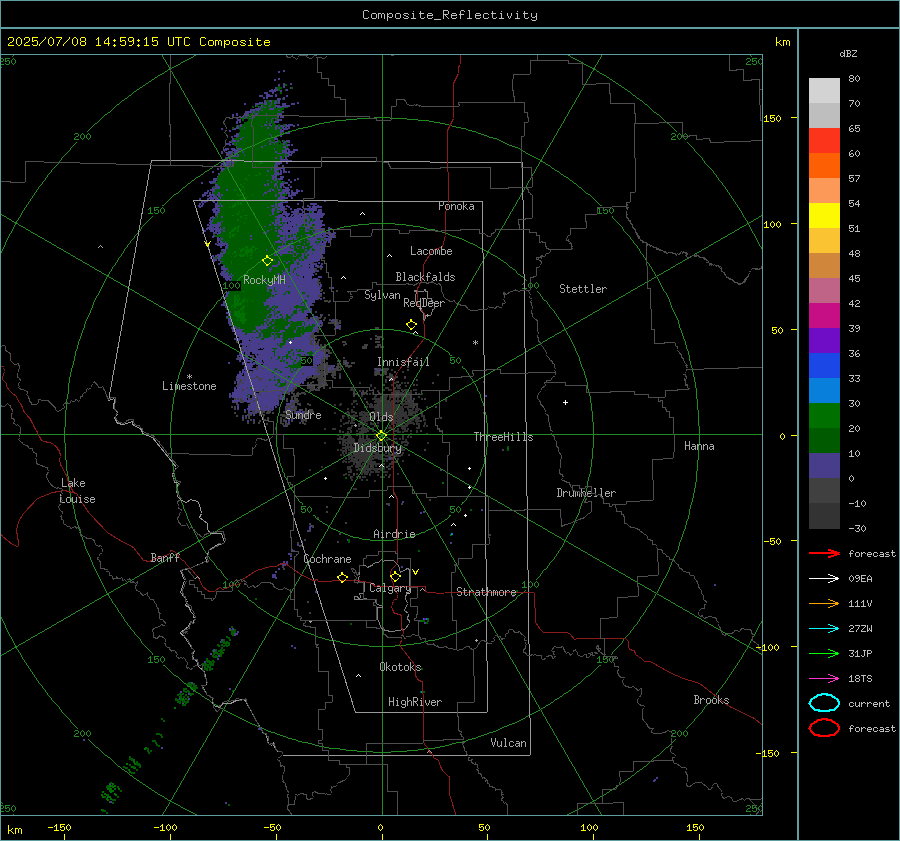The image size is (900, 841).
Task: Pick the red 60-65 dBZ color swatch
Action: [824, 141]
